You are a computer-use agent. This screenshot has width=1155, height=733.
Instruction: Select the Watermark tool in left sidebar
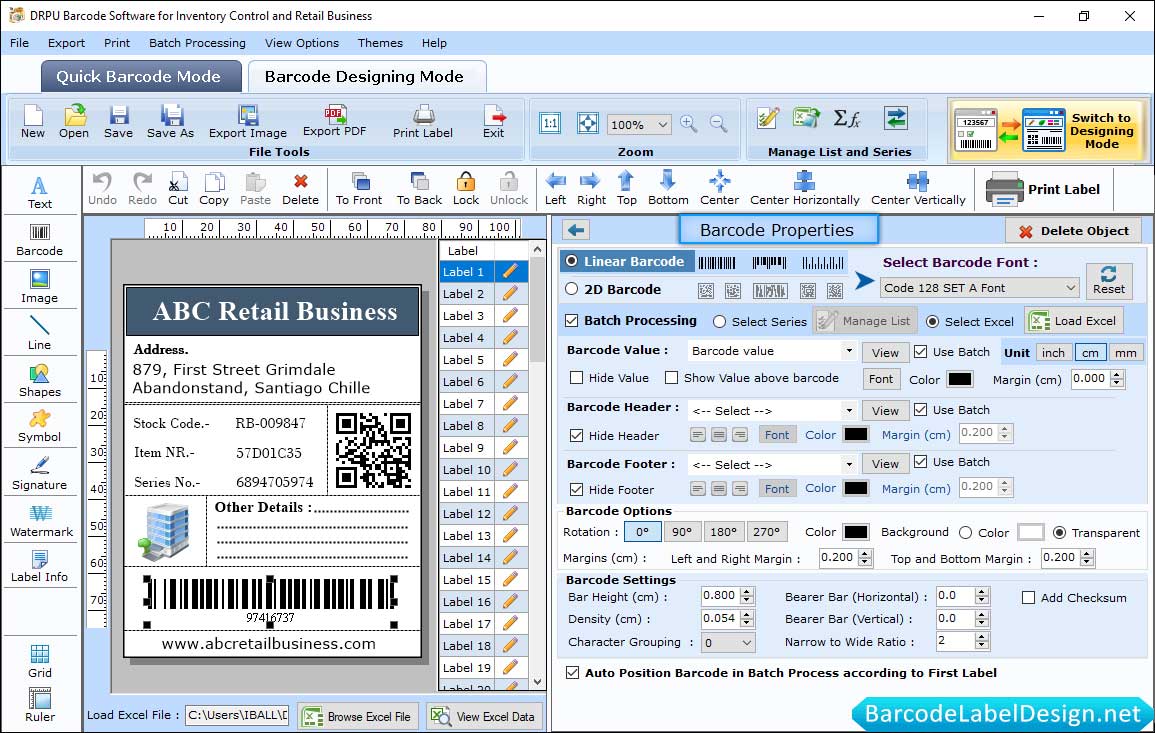pos(40,521)
